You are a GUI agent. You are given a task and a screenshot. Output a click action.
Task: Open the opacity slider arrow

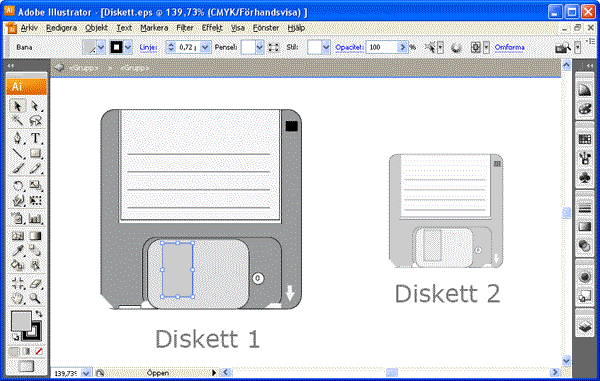click(403, 47)
